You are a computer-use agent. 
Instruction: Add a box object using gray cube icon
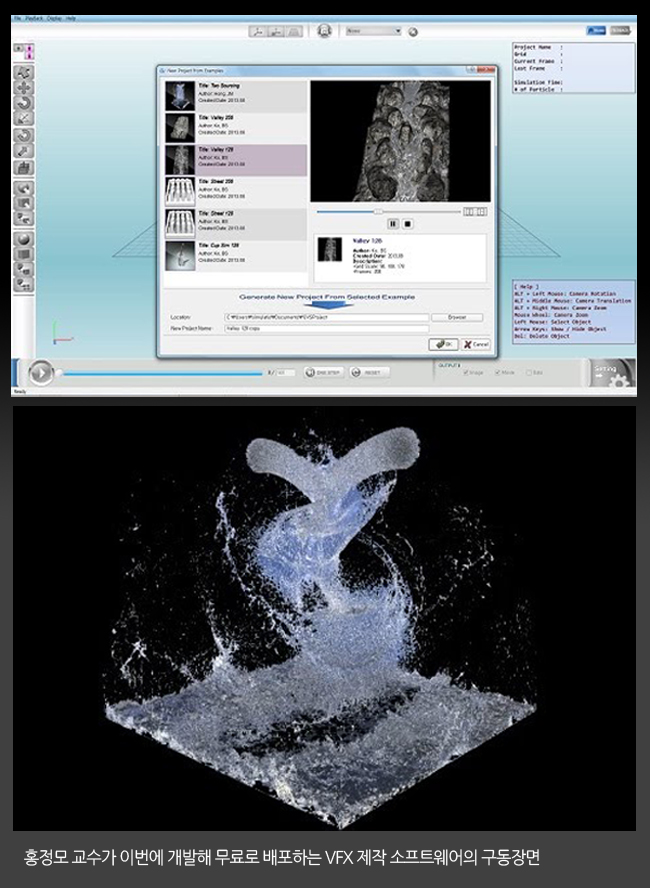point(24,254)
